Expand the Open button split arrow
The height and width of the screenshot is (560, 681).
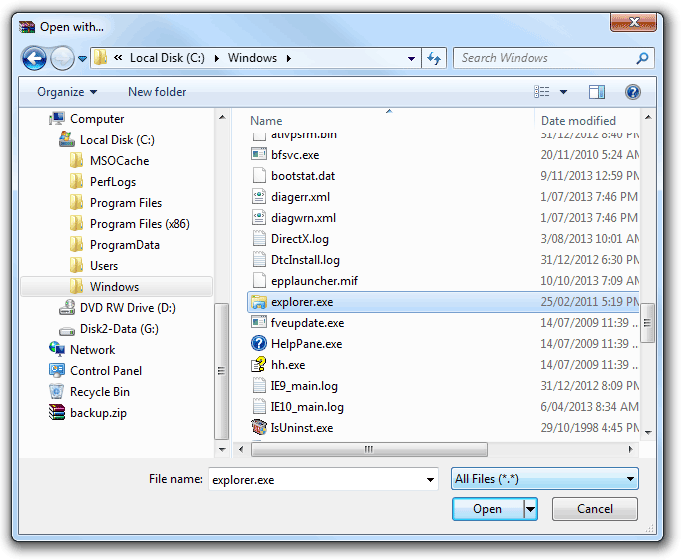click(530, 509)
